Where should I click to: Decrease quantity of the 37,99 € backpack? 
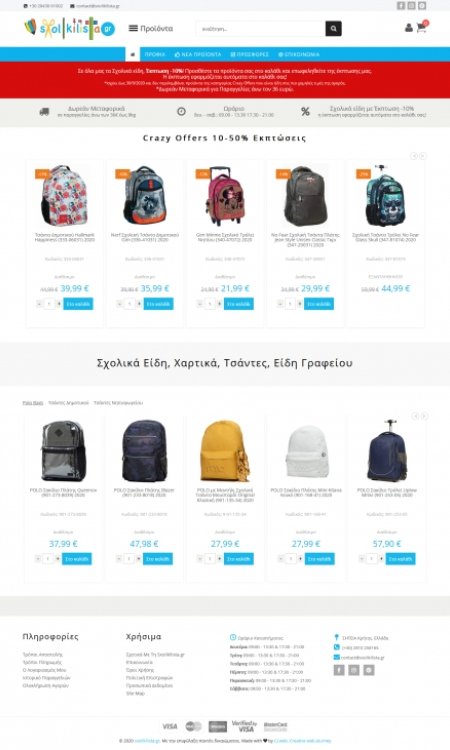coord(38,559)
